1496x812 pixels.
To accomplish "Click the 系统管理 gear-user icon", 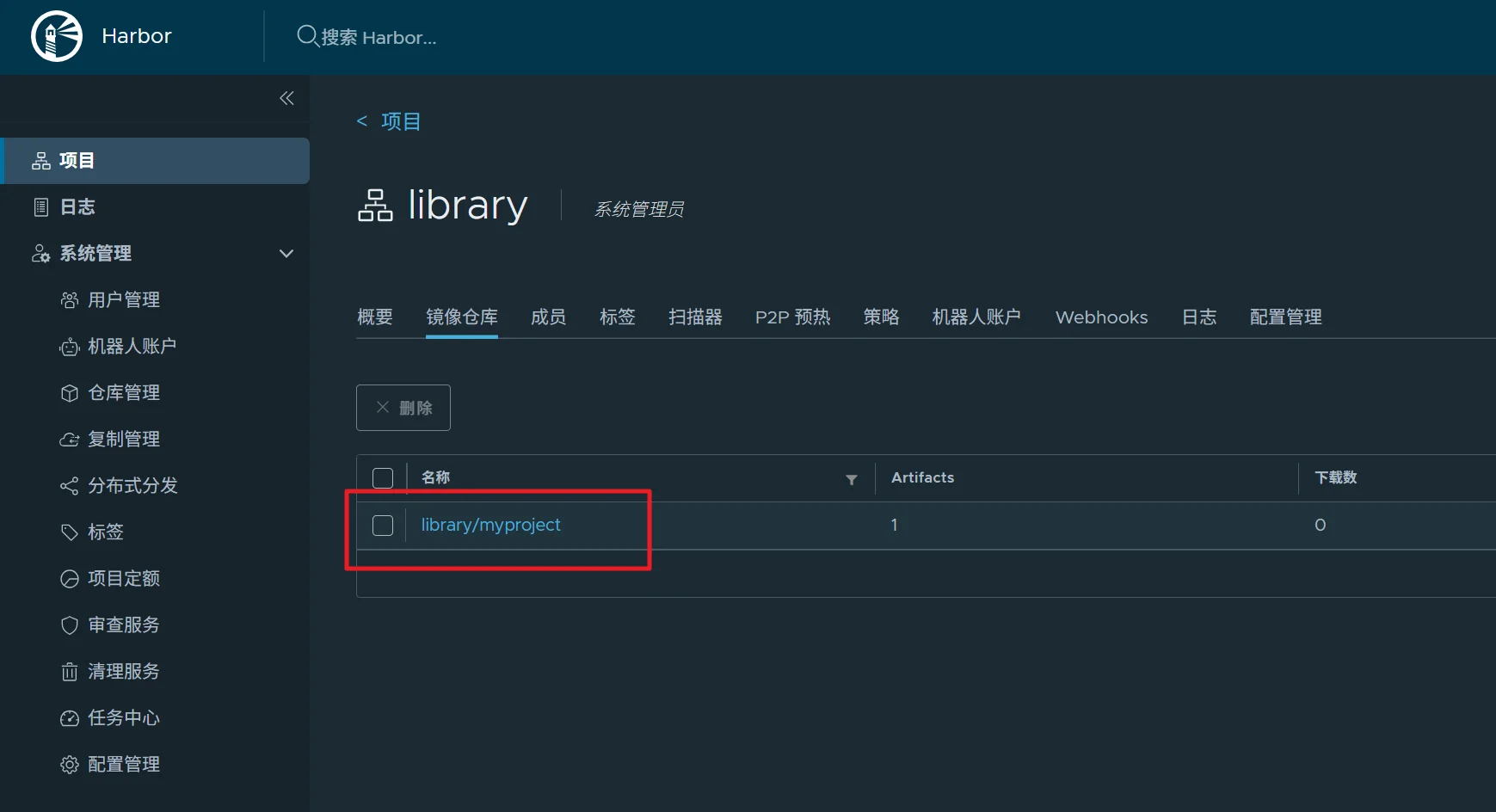I will (41, 254).
